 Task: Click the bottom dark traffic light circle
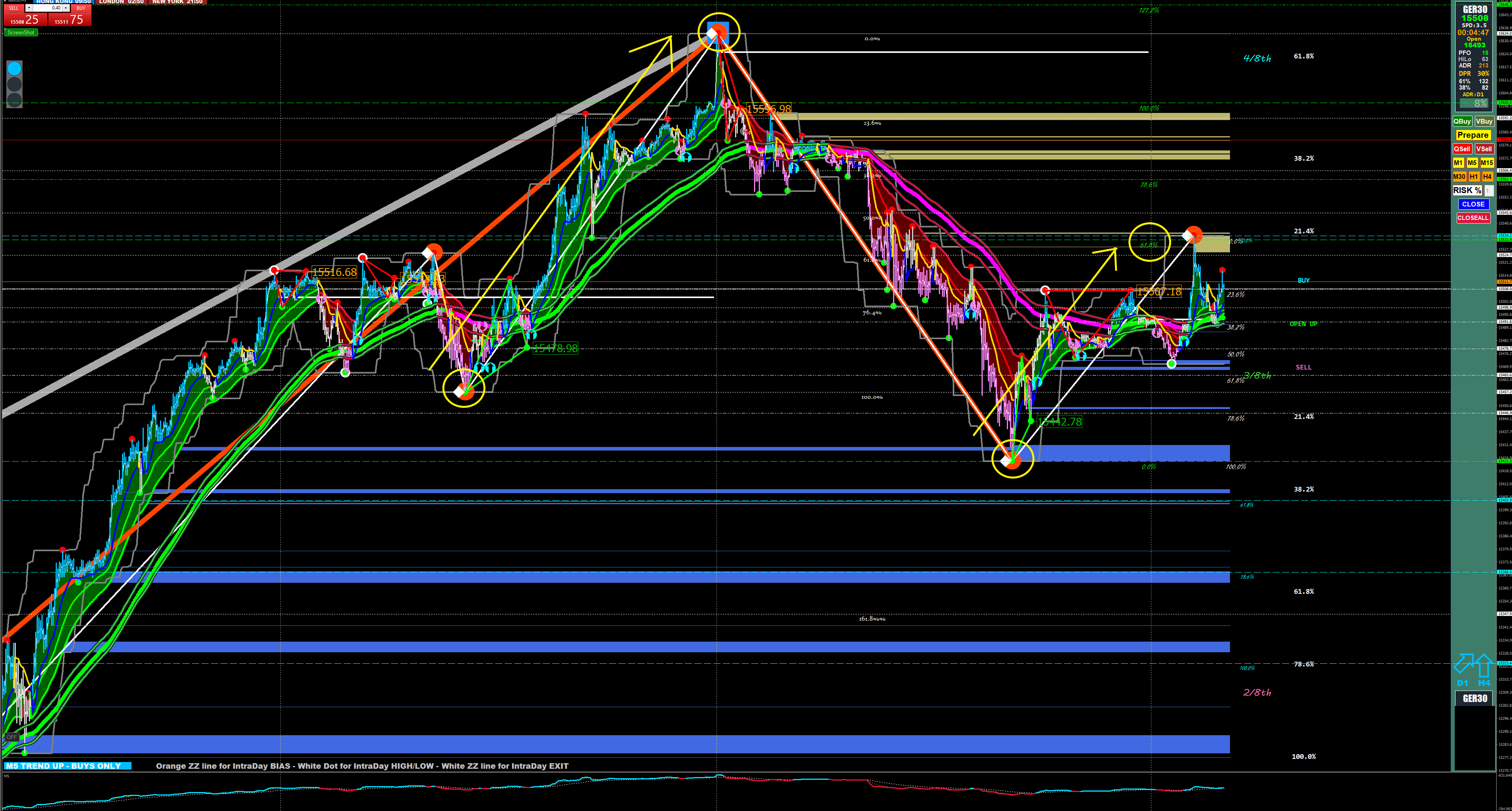pyautogui.click(x=14, y=100)
